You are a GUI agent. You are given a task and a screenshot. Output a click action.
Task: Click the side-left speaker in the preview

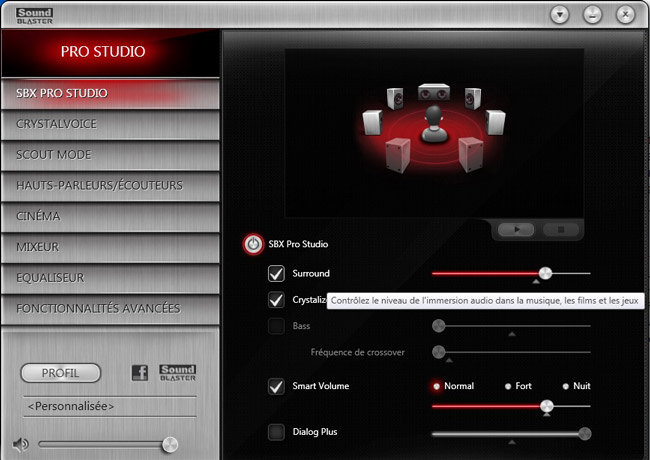372,122
